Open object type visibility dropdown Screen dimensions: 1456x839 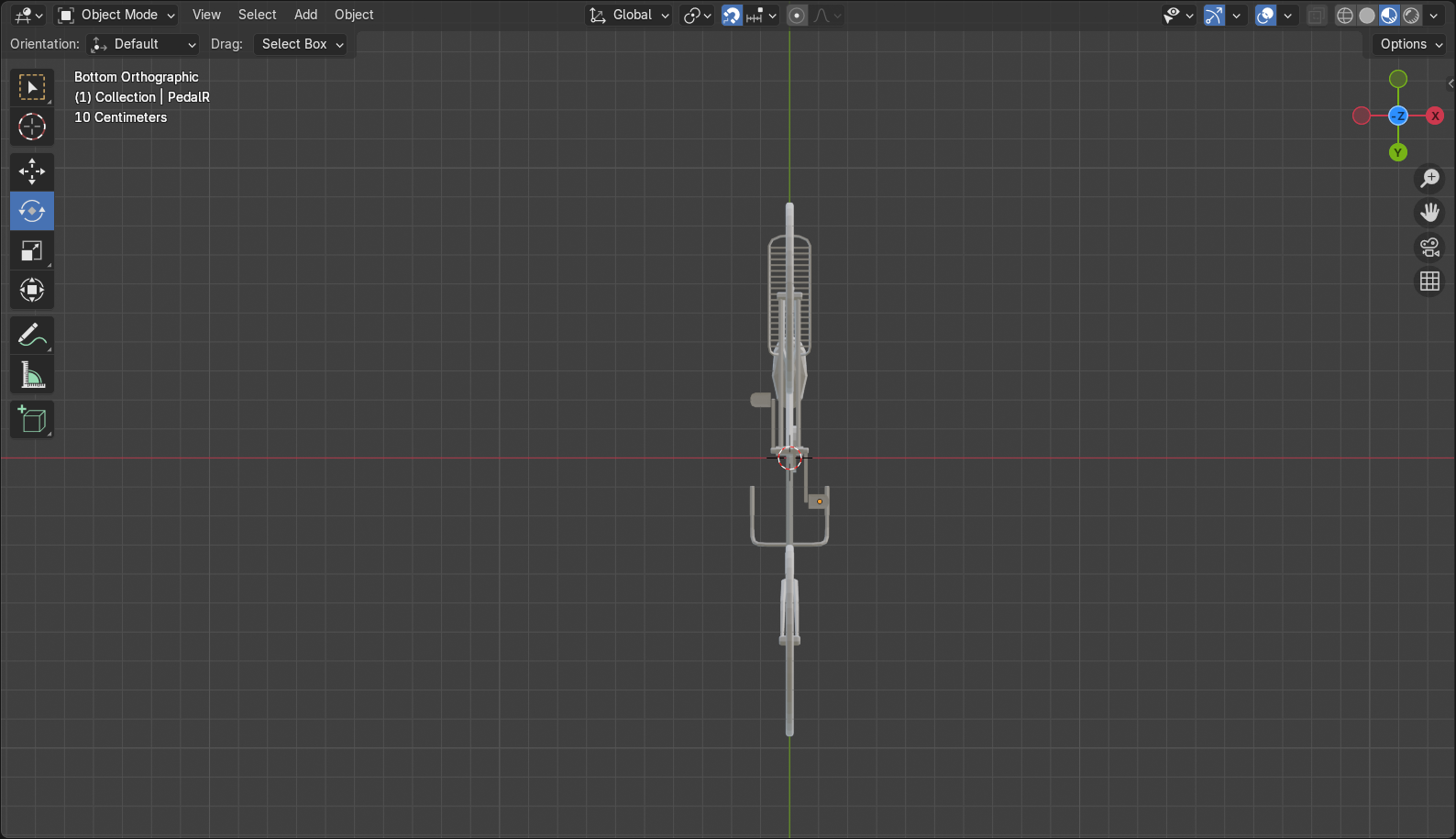1177,15
